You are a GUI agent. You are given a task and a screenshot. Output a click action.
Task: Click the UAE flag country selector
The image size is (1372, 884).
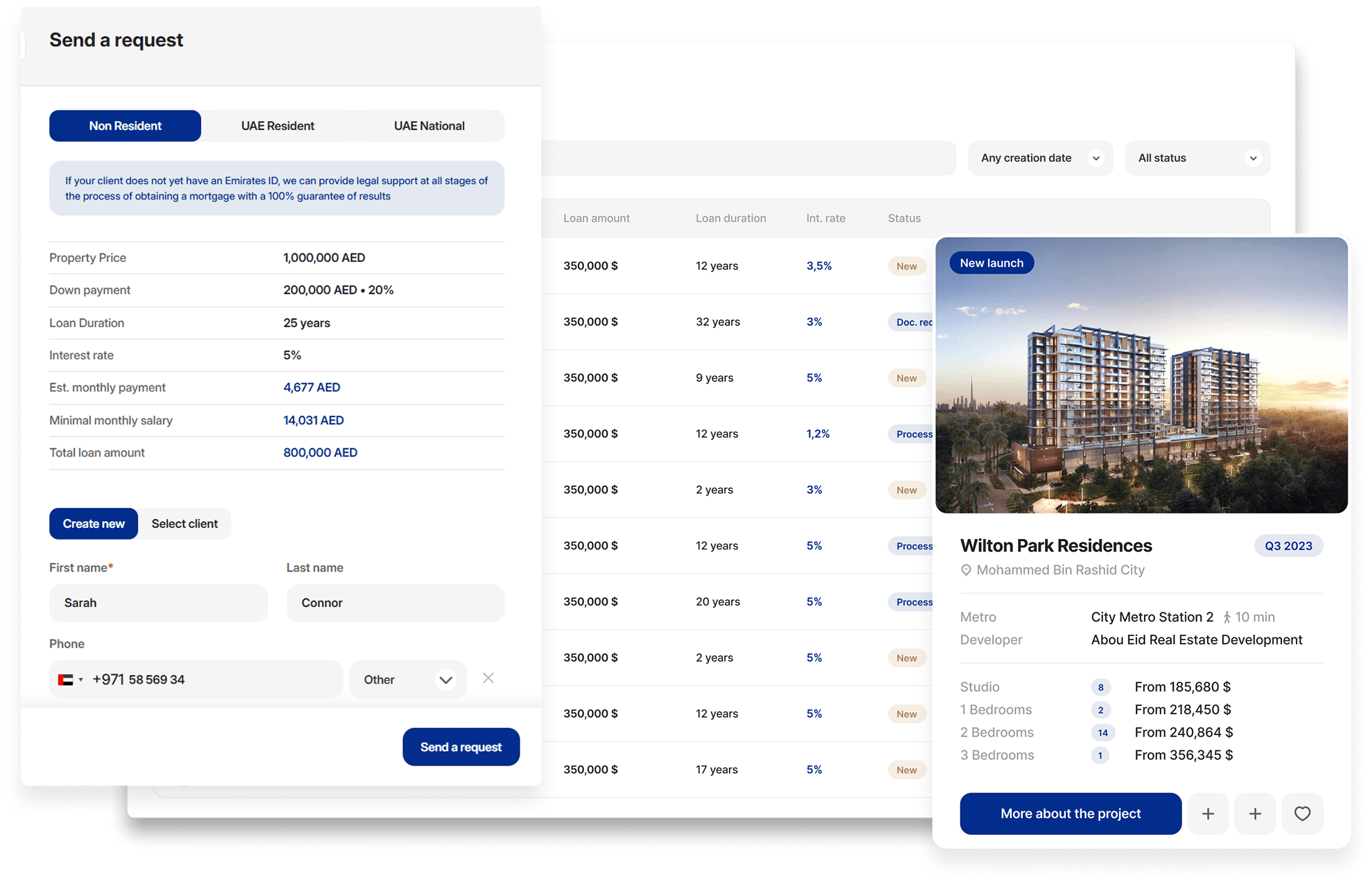click(x=70, y=680)
